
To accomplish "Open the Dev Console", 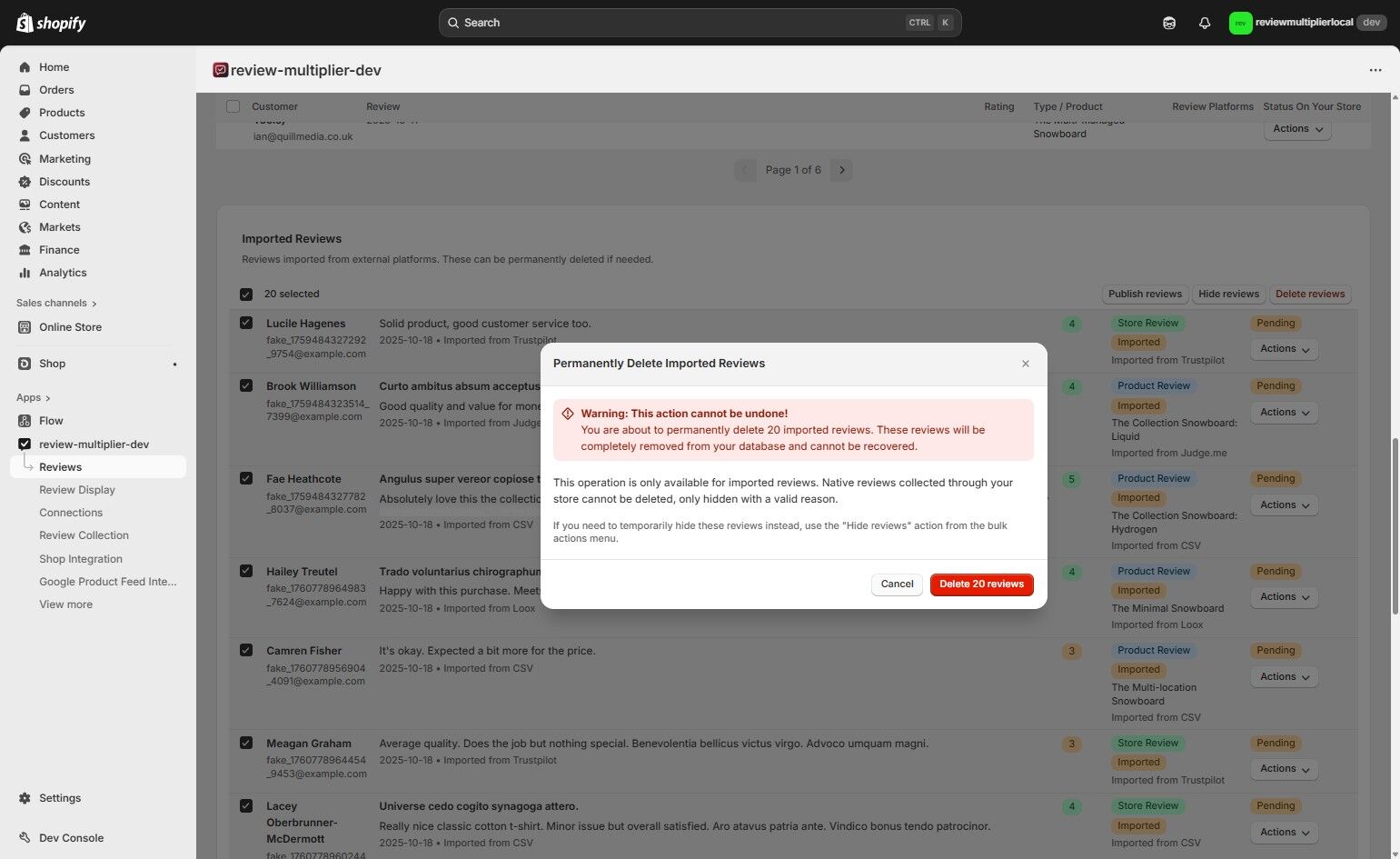I will pos(70,837).
